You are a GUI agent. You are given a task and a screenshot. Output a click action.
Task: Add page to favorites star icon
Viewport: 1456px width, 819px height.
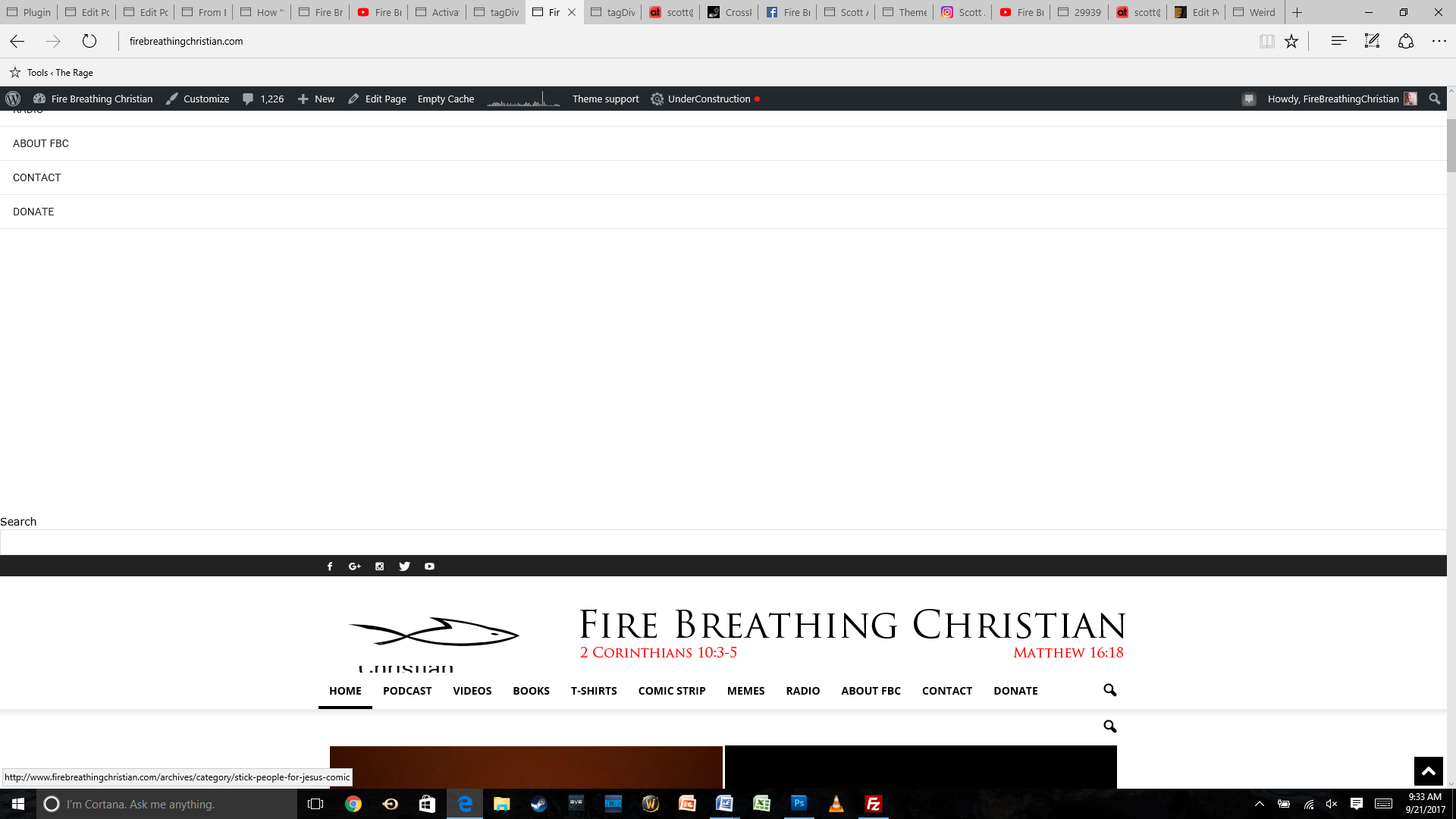click(1291, 41)
